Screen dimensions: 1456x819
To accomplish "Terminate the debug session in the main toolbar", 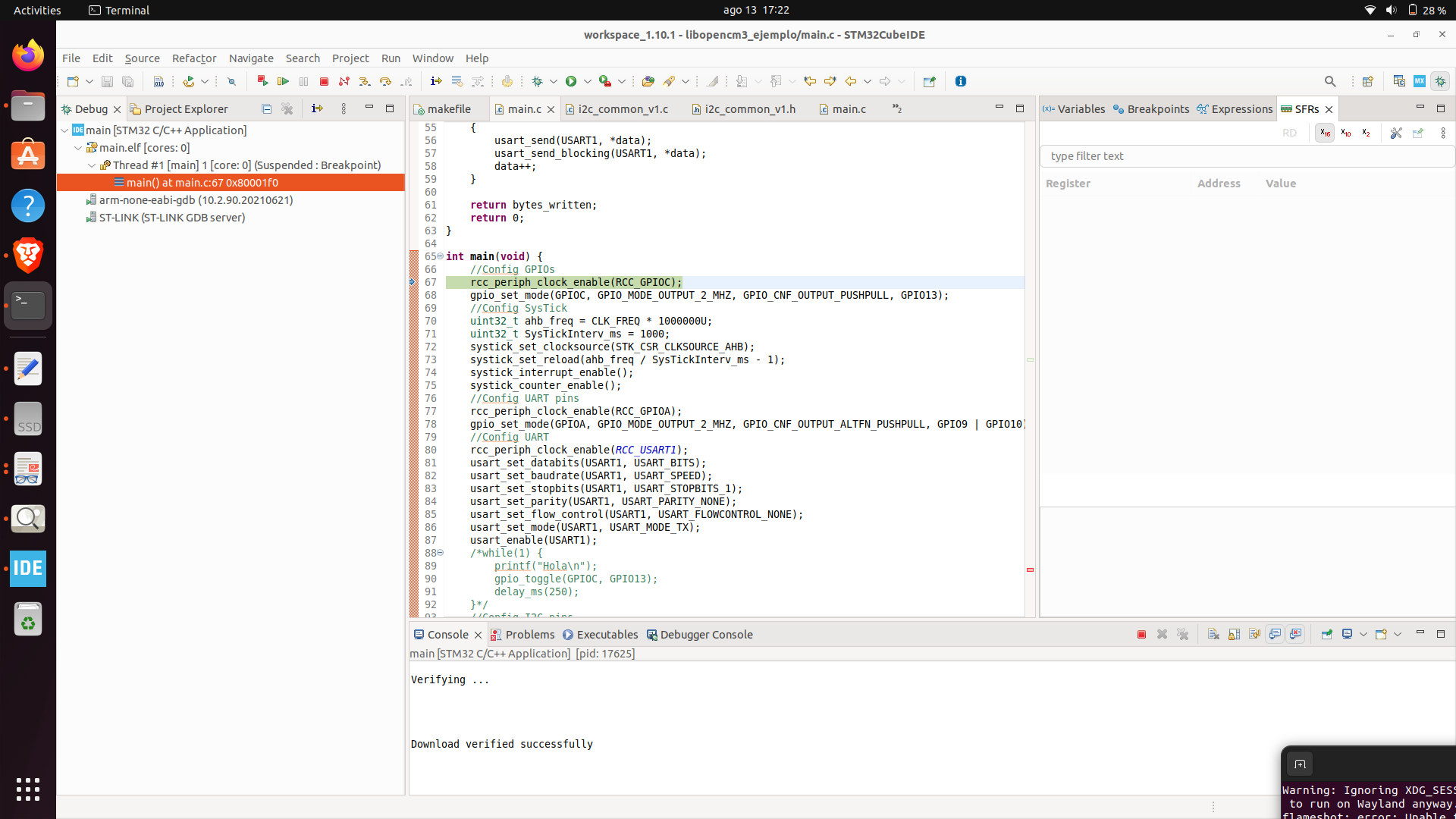I will 324,81.
